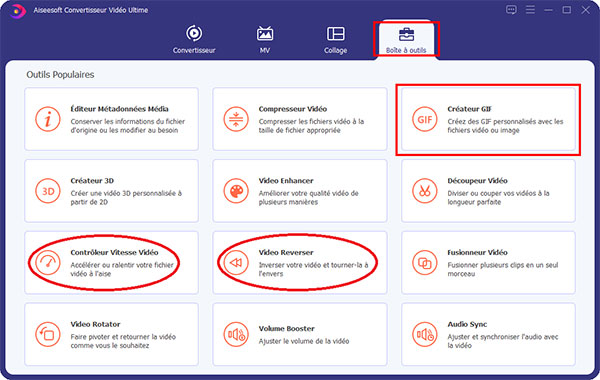
Task: Click the Découpeur Vidéo scissors icon
Action: (425, 191)
